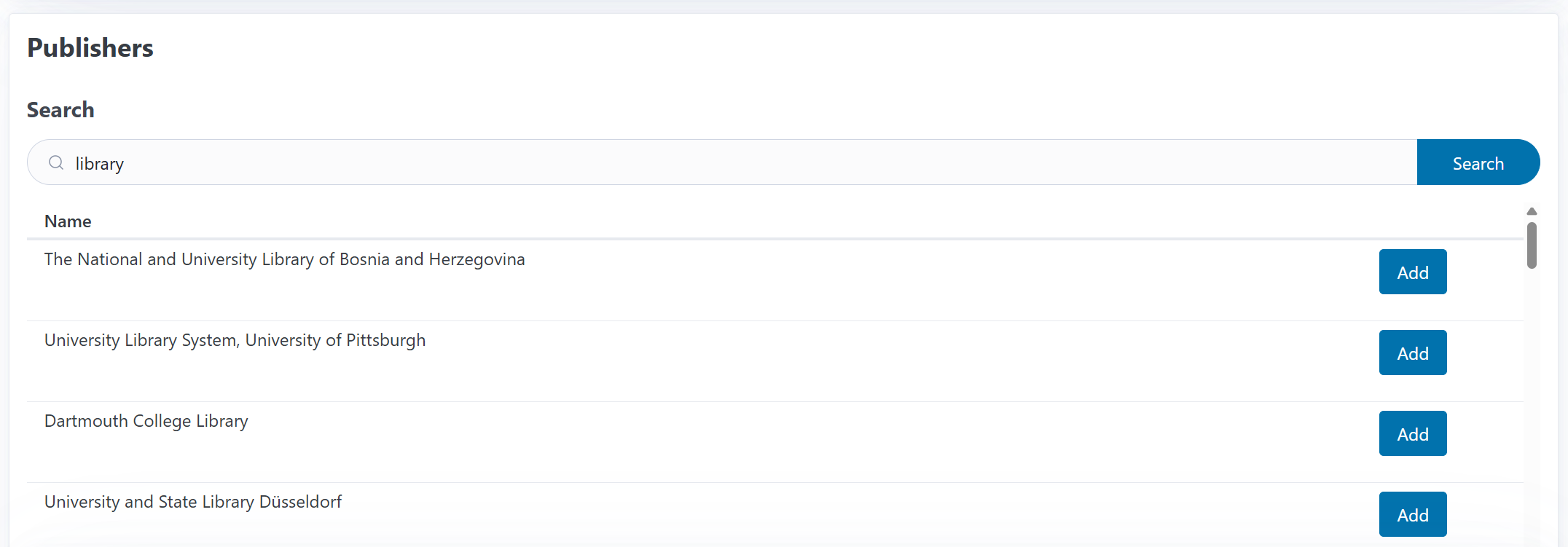Viewport: 1568px width, 547px height.
Task: Add Dartmouth College Library publisher
Action: tap(1412, 433)
